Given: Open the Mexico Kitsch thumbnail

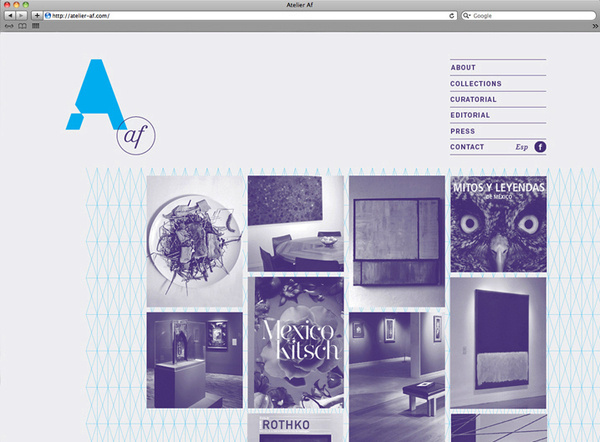Looking at the screenshot, I should pos(296,343).
